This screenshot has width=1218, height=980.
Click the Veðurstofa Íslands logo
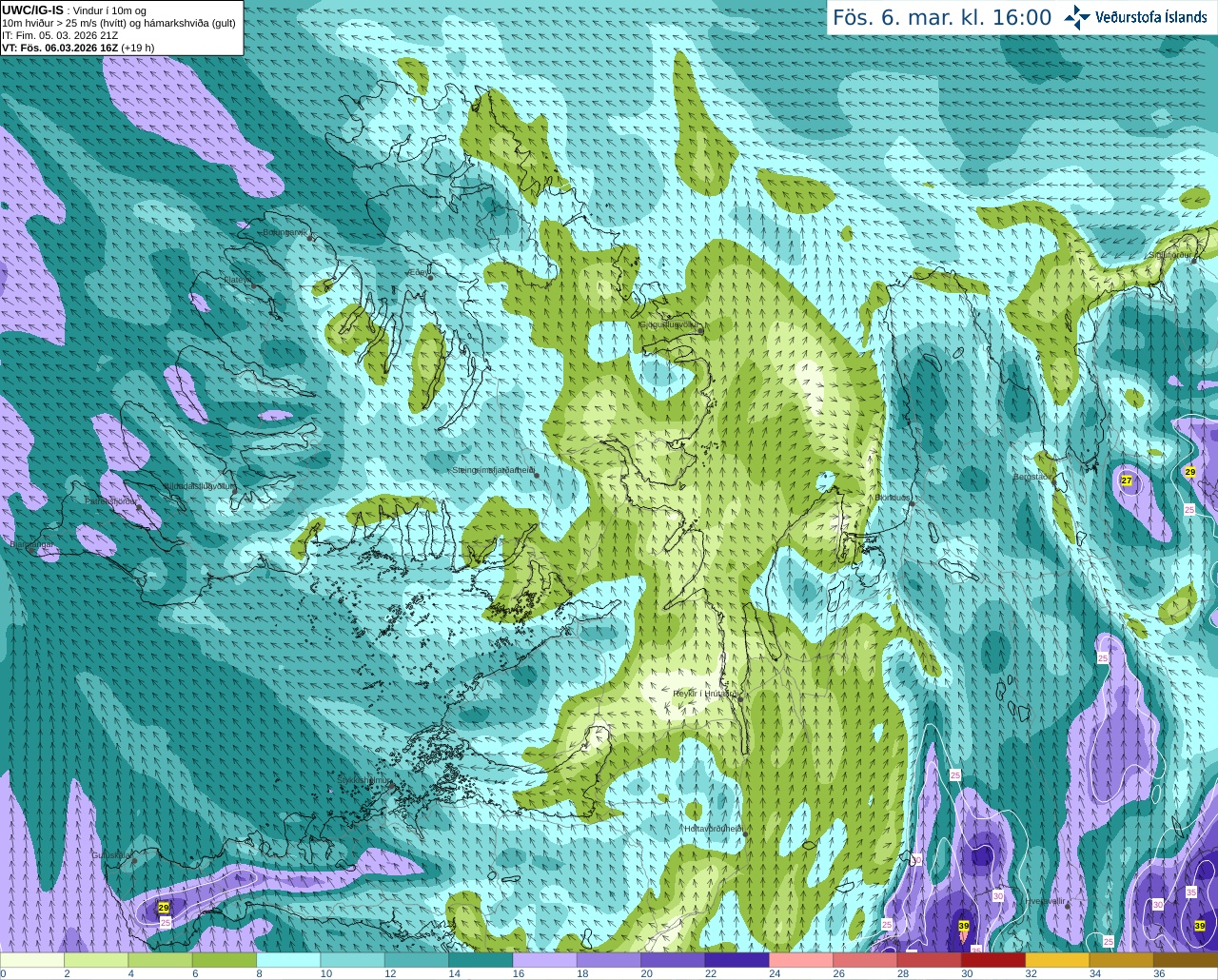[1135, 17]
